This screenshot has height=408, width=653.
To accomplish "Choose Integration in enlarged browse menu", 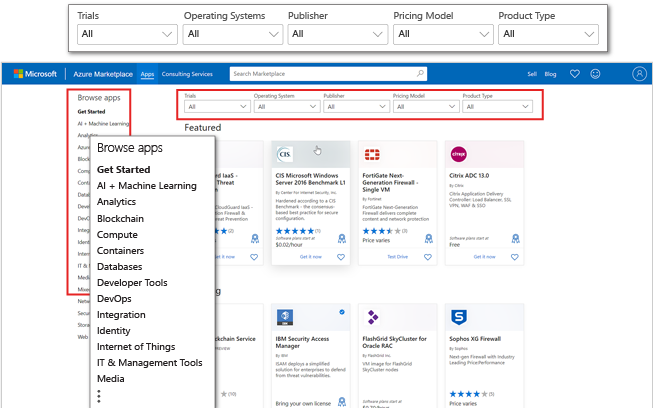I will click(x=121, y=315).
